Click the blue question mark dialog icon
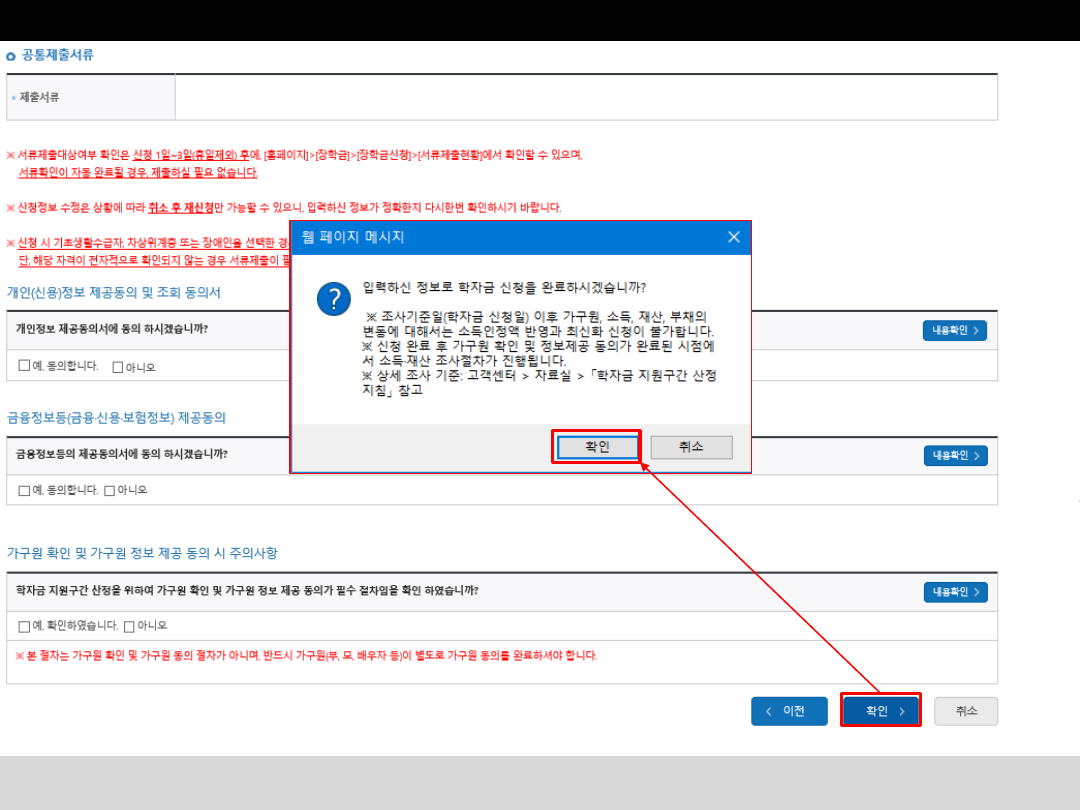Image resolution: width=1080 pixels, height=810 pixels. point(333,298)
